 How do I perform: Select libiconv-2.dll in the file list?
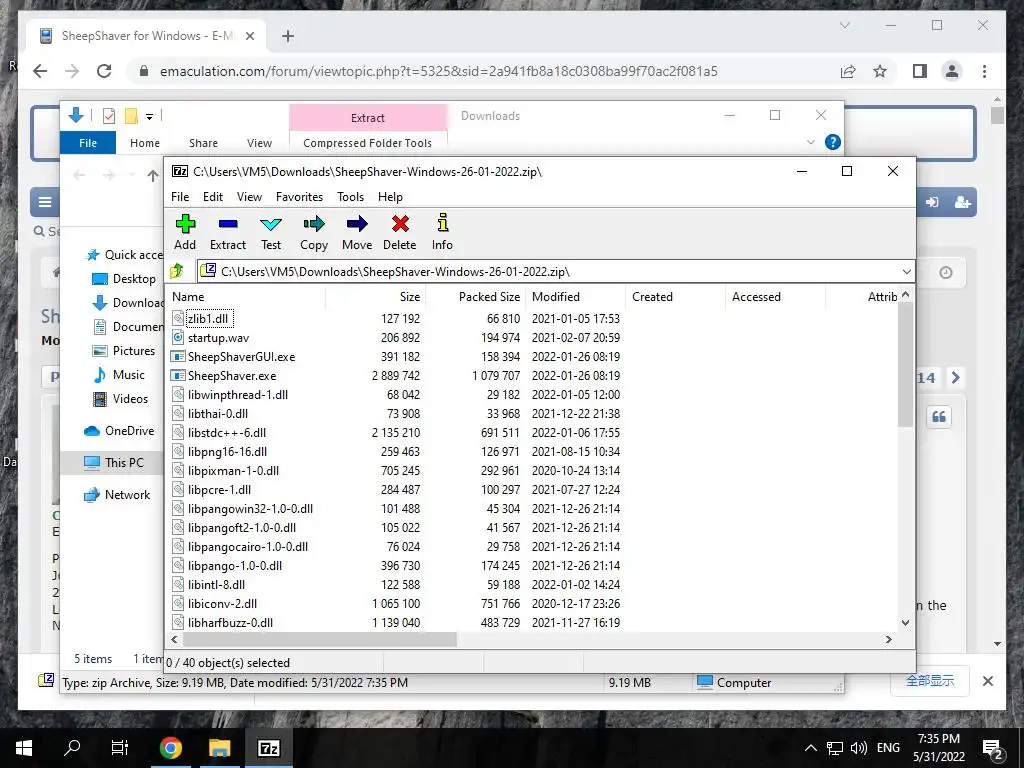pyautogui.click(x=222, y=603)
